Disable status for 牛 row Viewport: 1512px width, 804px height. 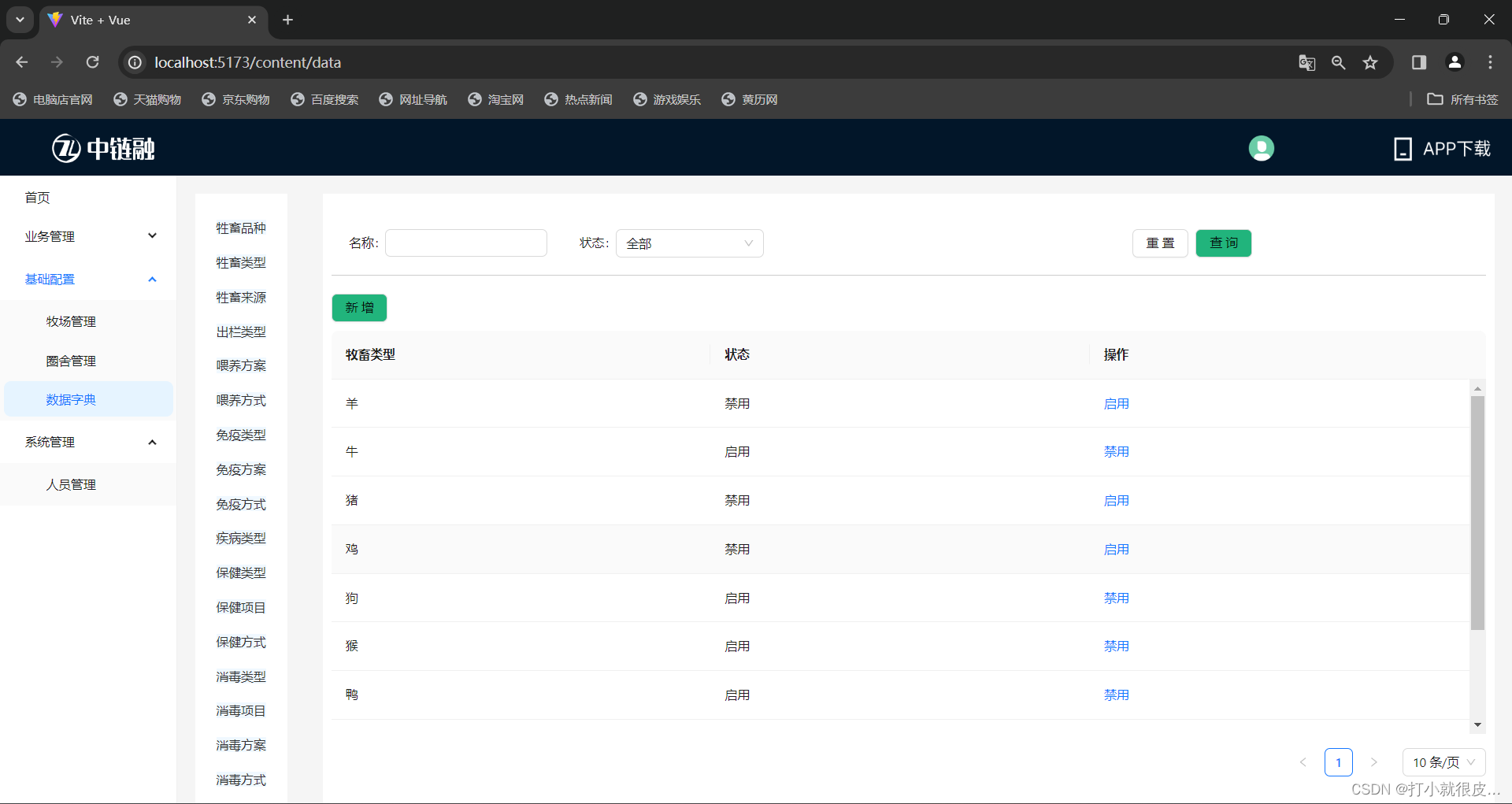pos(1116,451)
